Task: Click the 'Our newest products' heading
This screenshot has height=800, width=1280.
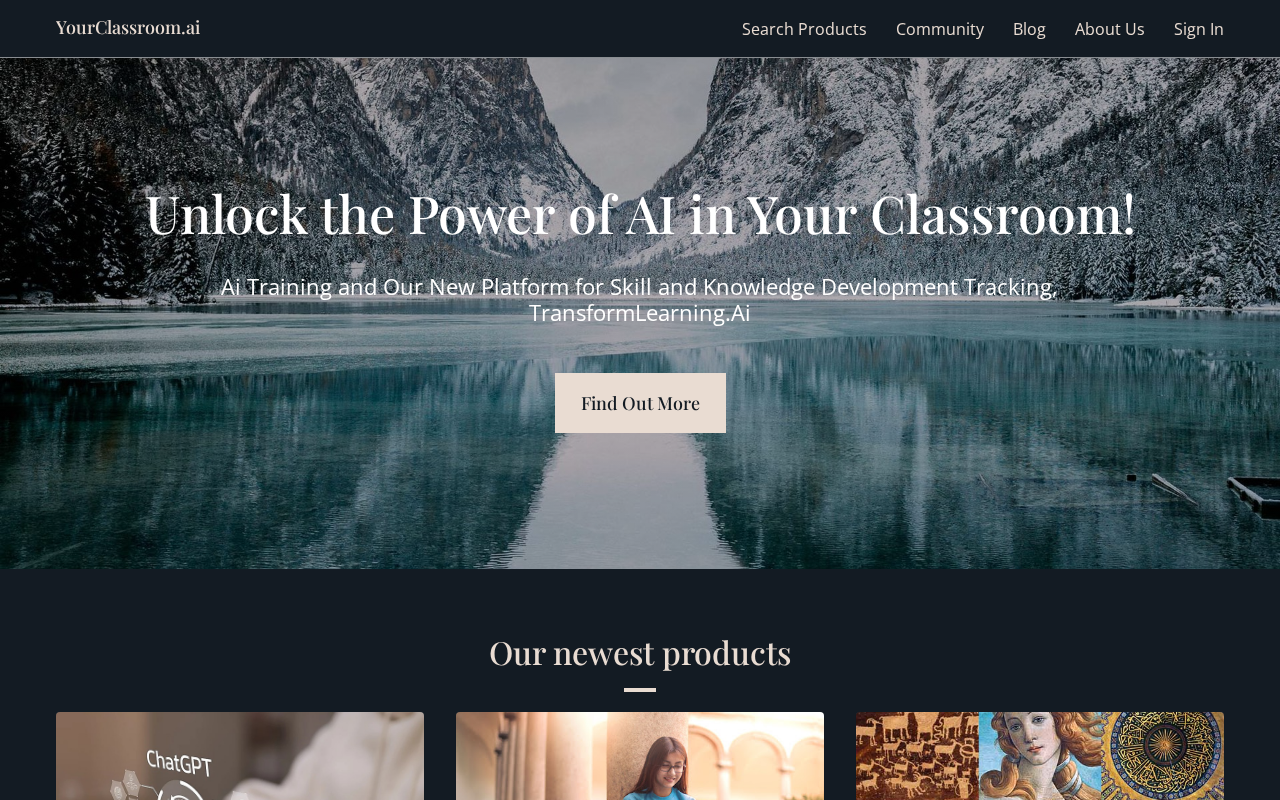Action: coord(640,653)
